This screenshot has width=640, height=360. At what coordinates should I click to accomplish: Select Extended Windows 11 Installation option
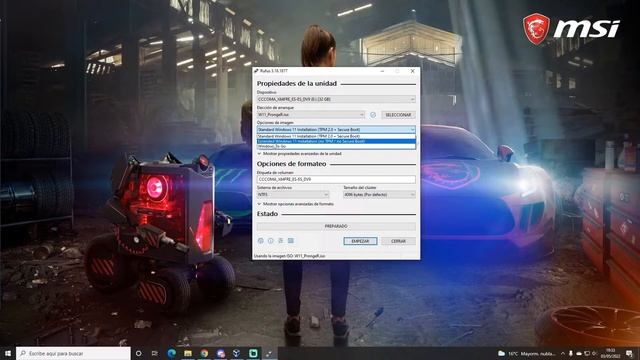(336, 141)
